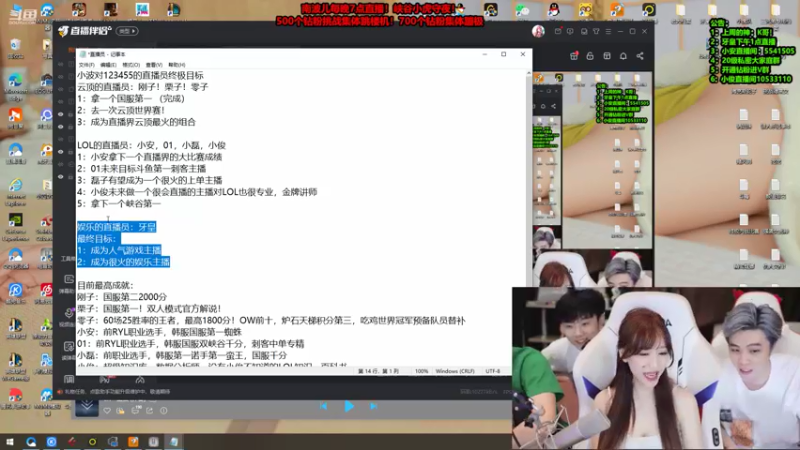Click the music player's folder icon
800x450 pixels.
coord(120,410)
